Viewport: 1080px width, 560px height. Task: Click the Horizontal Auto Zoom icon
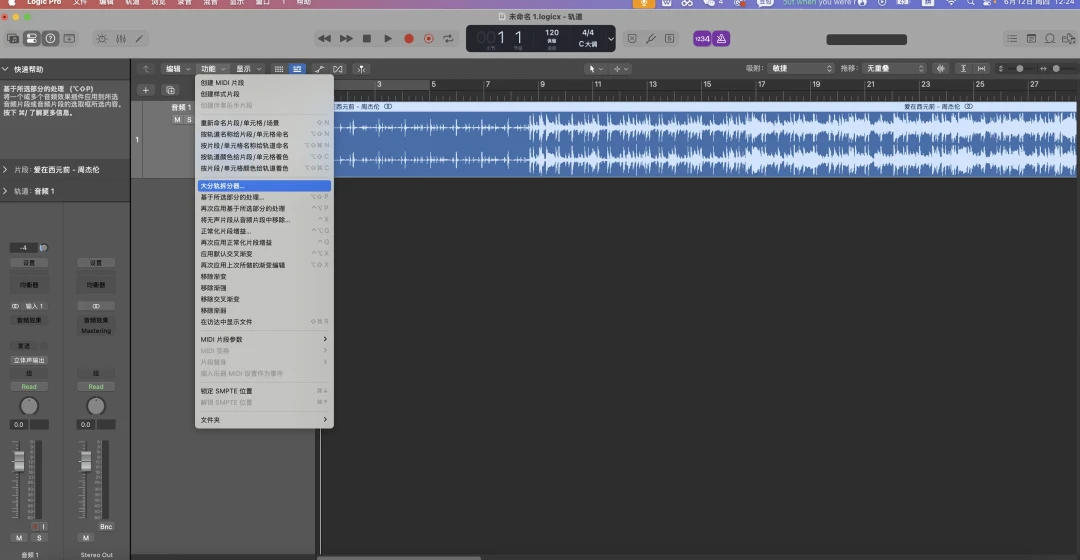[982, 69]
